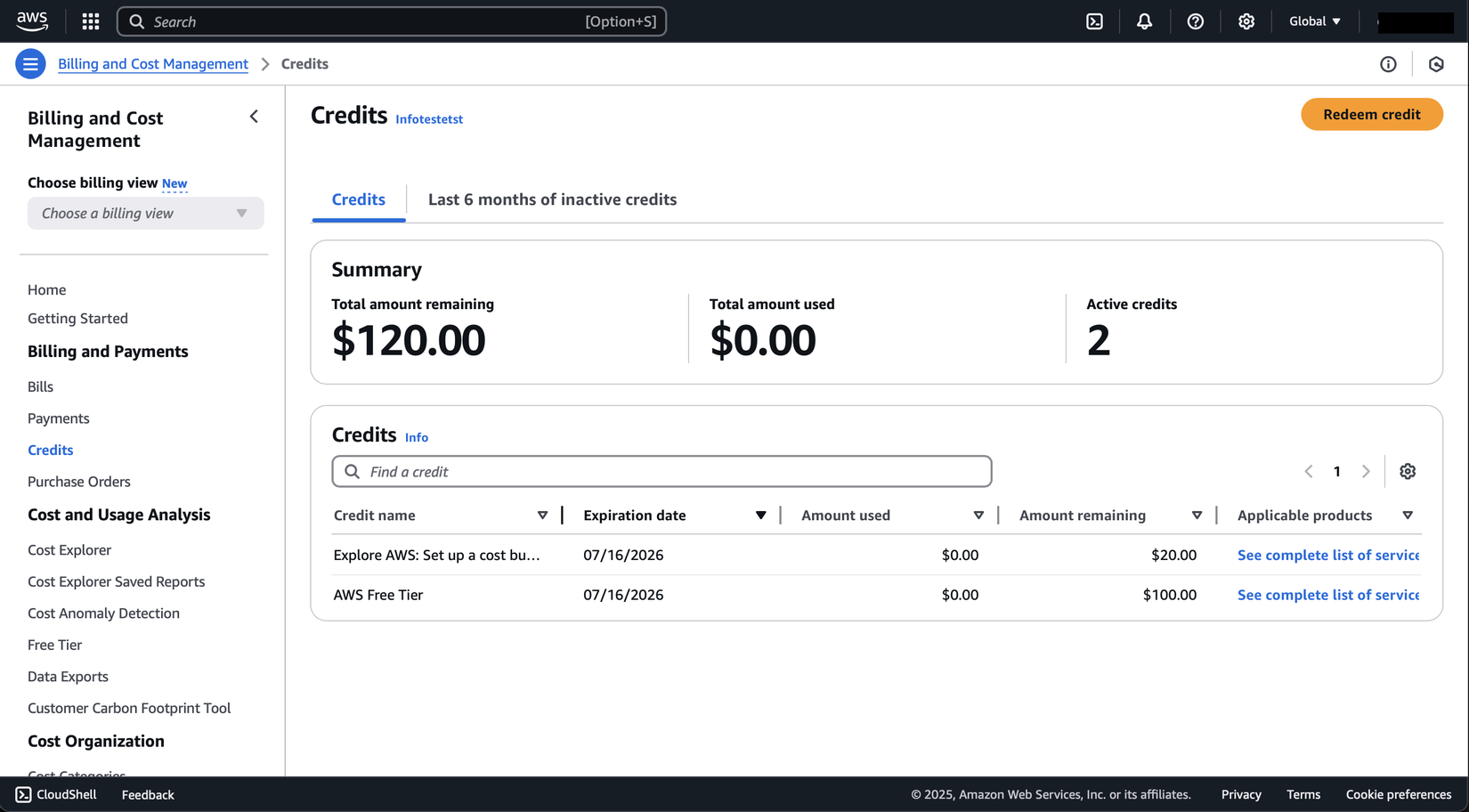Image resolution: width=1469 pixels, height=812 pixels.
Task: Open the notifications bell
Action: tap(1144, 21)
